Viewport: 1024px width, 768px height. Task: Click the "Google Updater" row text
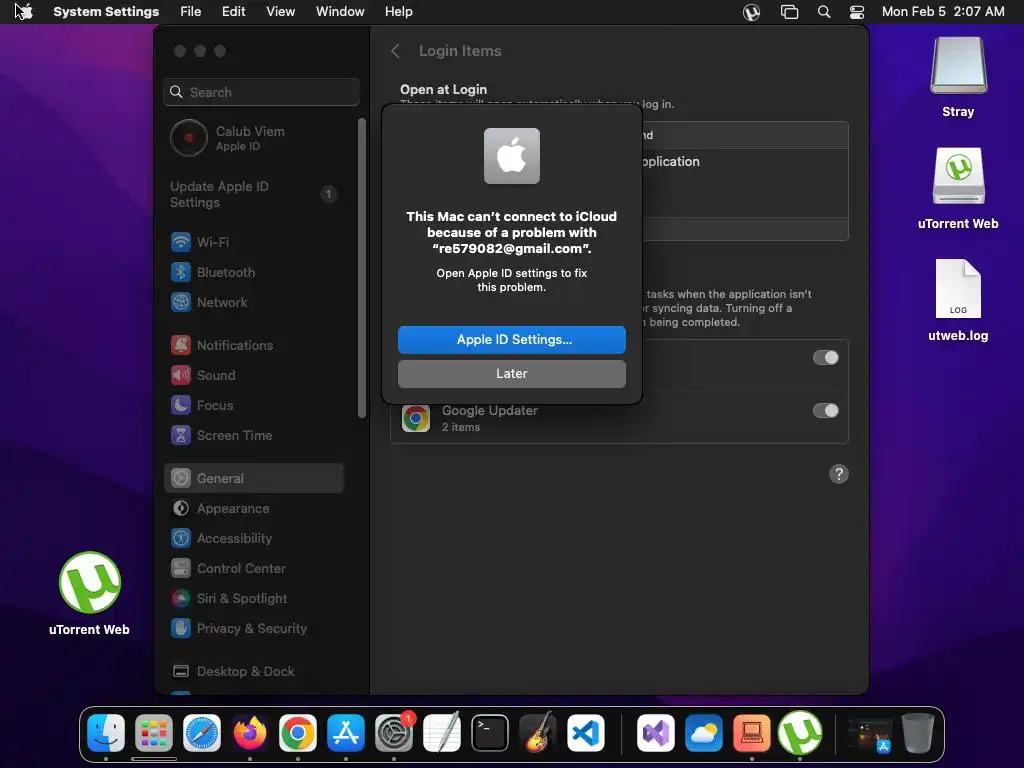[490, 411]
